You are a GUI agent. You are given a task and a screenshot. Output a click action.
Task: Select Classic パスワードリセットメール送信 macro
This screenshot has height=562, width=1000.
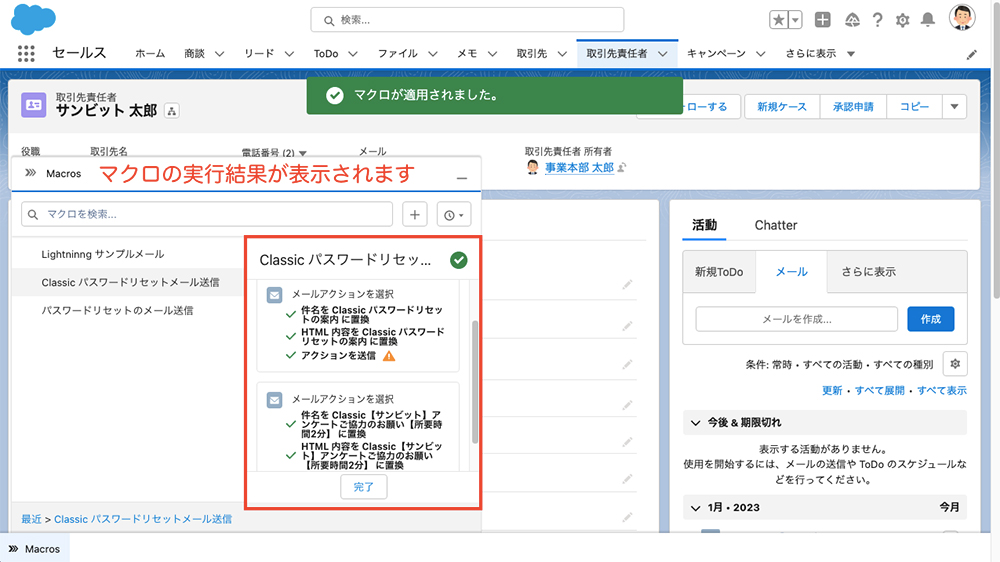point(130,282)
